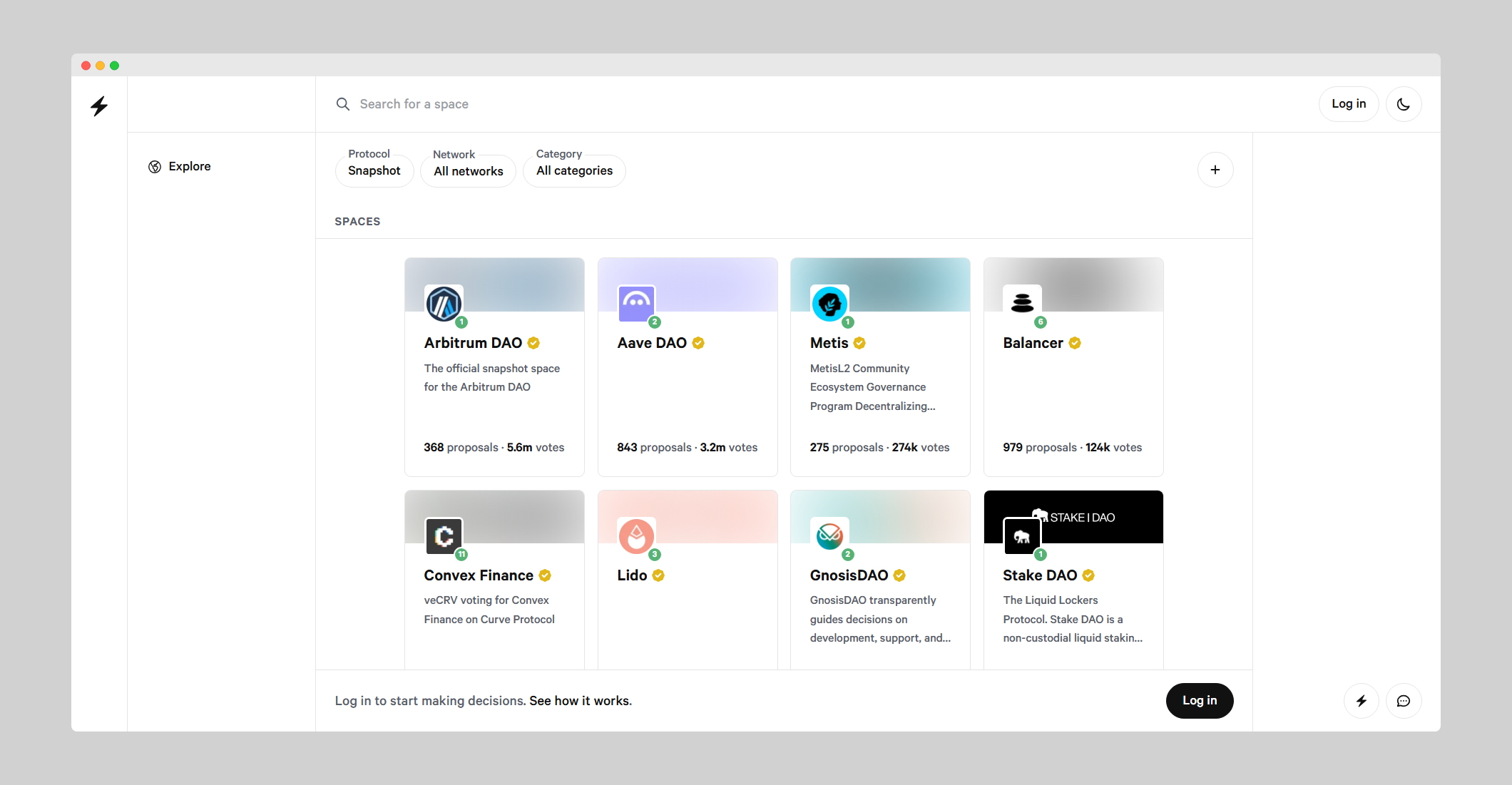Click the verified badge next to Balancer
Image resolution: width=1512 pixels, height=785 pixels.
click(1075, 343)
